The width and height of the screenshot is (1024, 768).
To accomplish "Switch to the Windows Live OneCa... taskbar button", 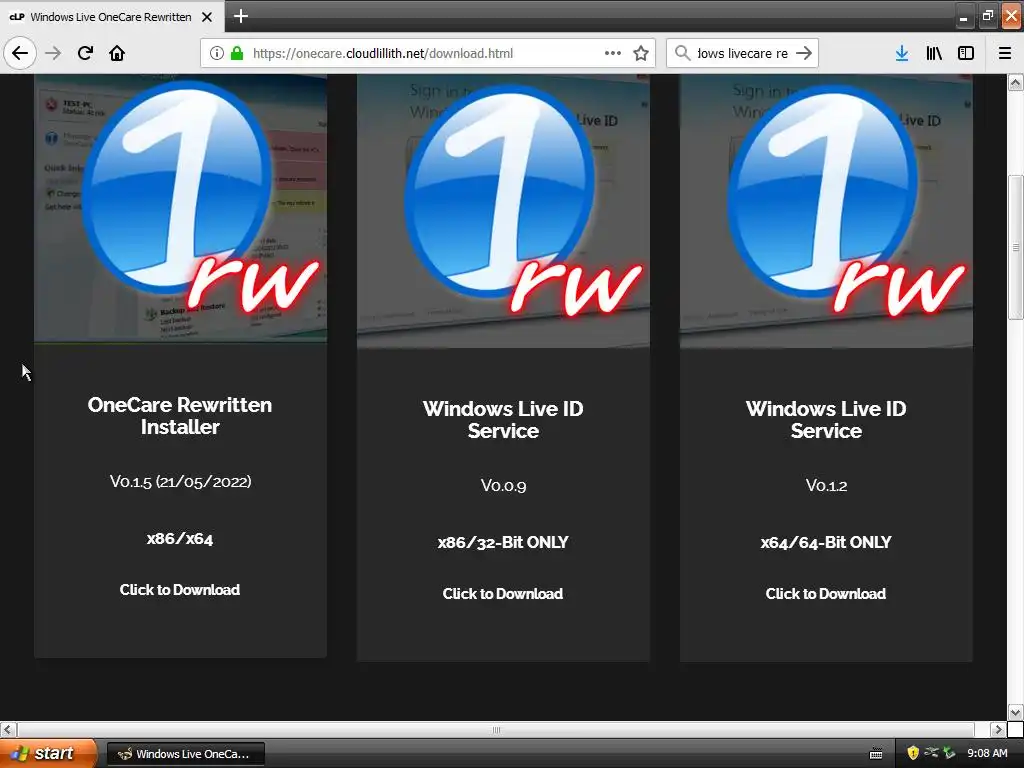I will [x=185, y=754].
